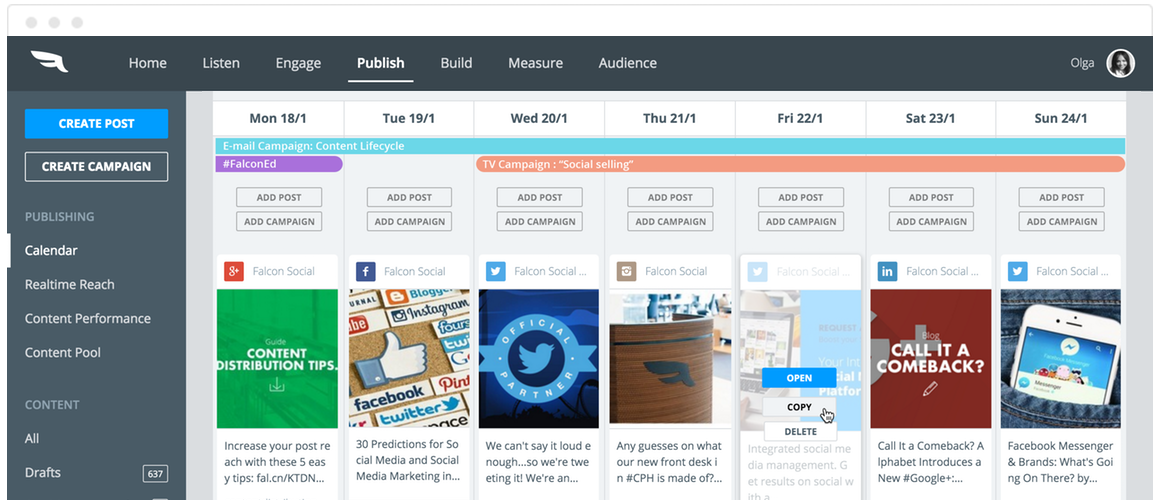Click Delete on Friday's post overlay
The height and width of the screenshot is (500, 1160).
[800, 432]
